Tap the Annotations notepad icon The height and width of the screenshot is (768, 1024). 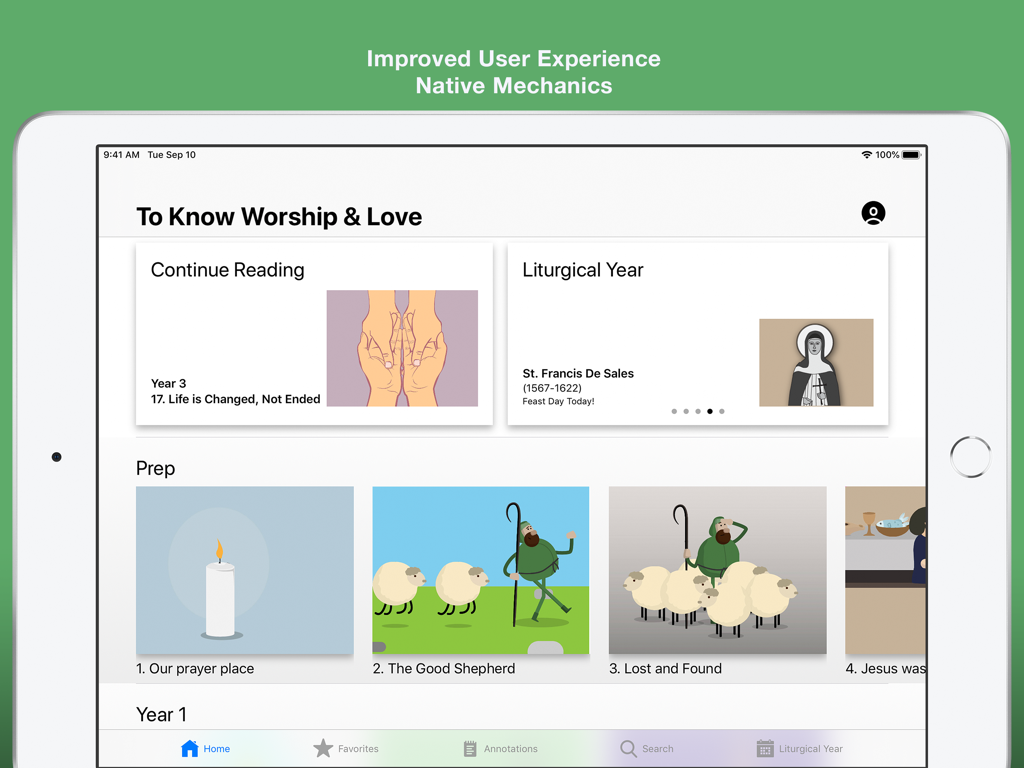point(470,748)
